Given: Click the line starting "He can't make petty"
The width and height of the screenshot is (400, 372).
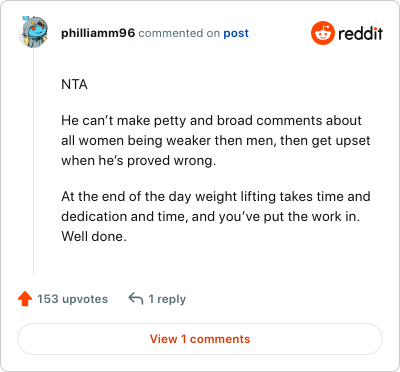Looking at the screenshot, I should (211, 121).
